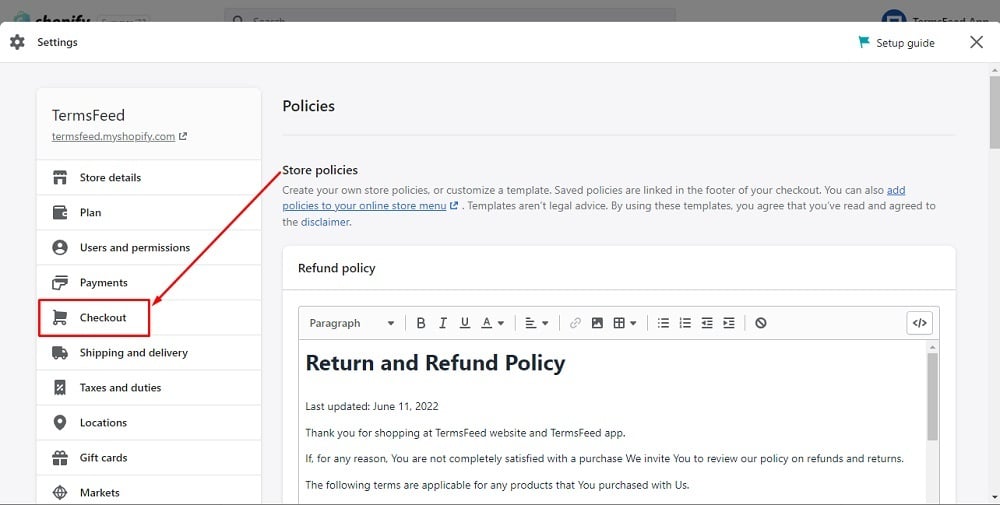The width and height of the screenshot is (1000, 505).
Task: Open the Paragraph style dropdown
Action: click(x=351, y=323)
